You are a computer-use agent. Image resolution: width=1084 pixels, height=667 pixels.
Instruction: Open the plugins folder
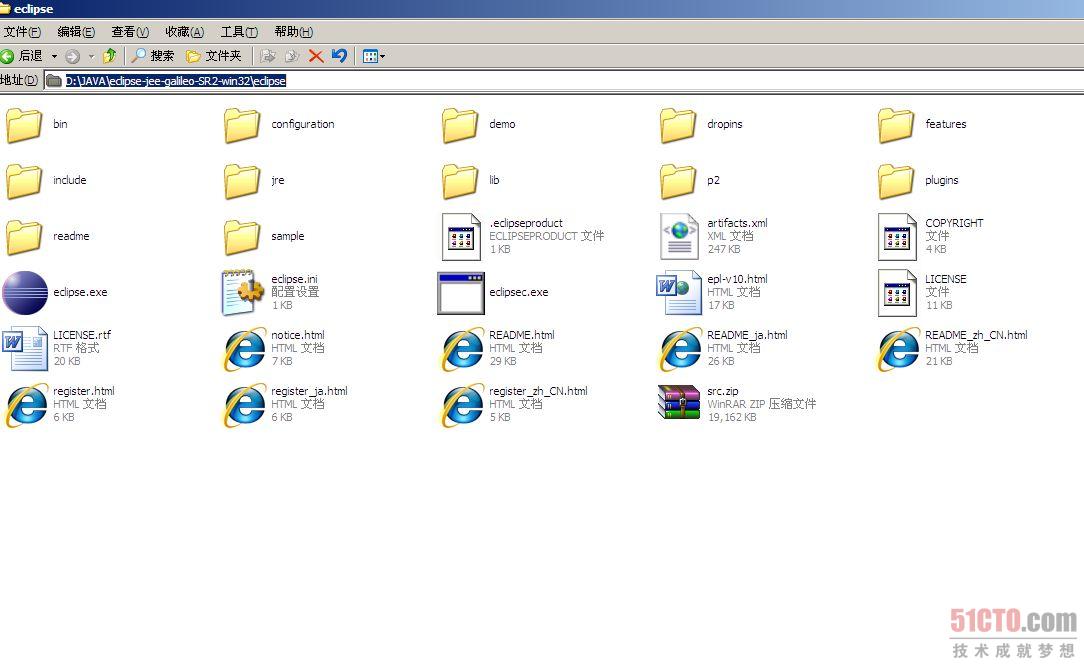[x=897, y=181]
